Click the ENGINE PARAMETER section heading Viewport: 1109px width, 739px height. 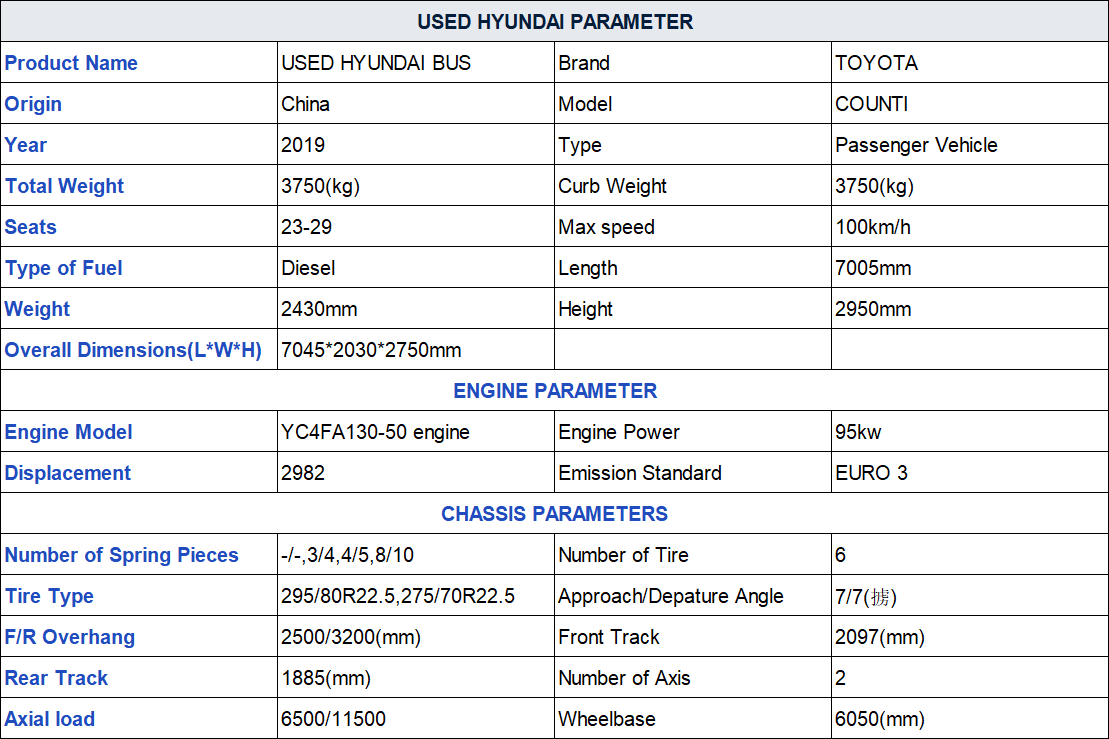[x=554, y=391]
